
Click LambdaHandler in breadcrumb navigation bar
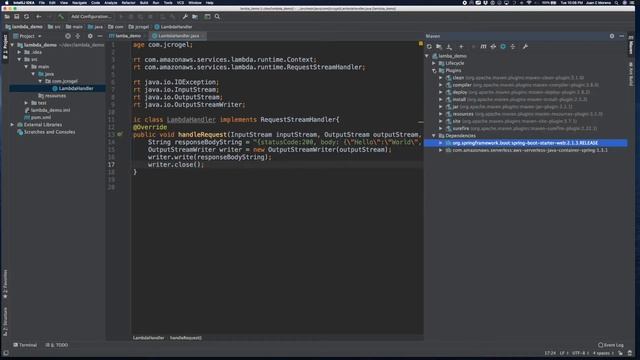click(x=173, y=27)
